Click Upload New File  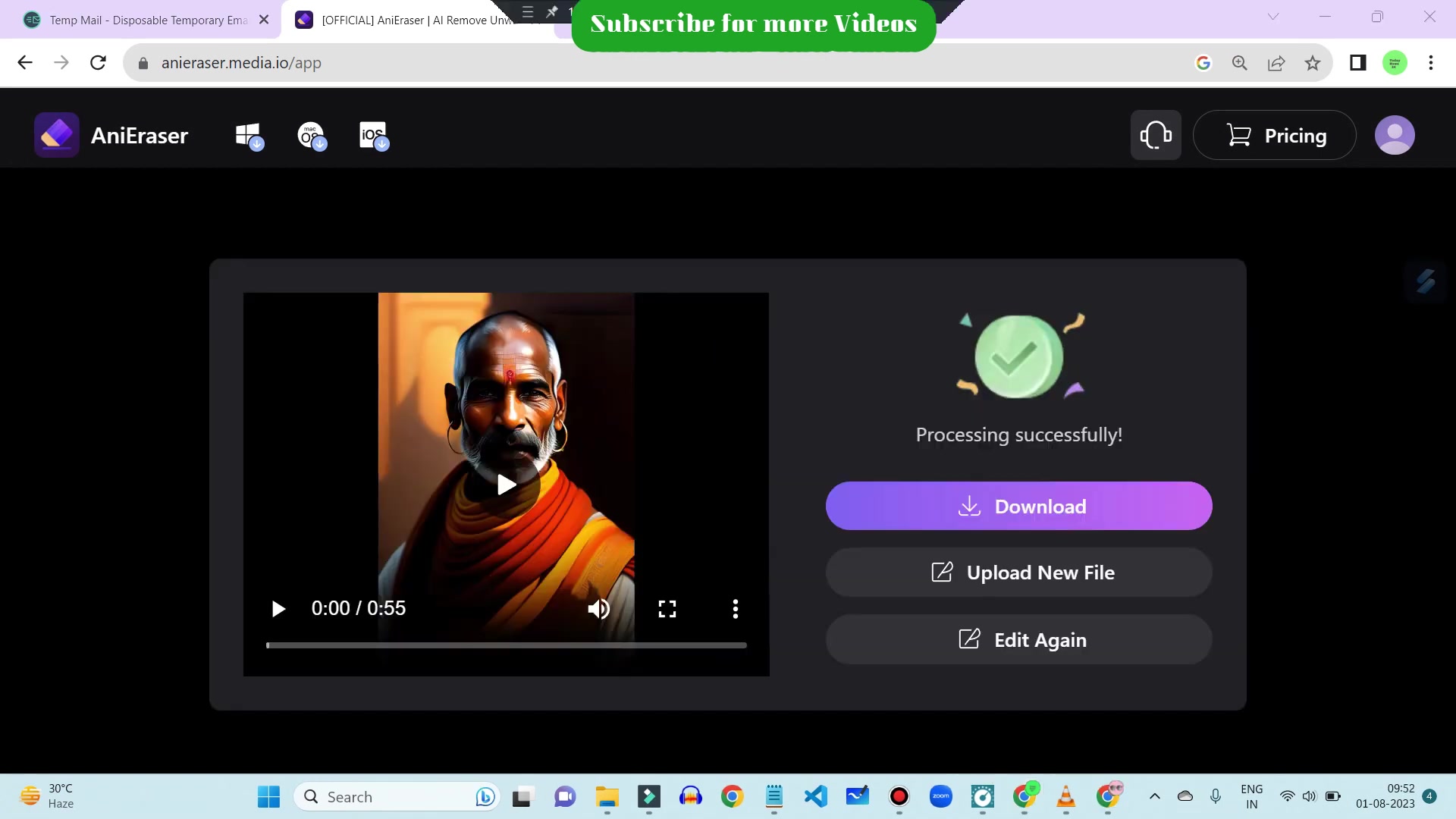1019,572
